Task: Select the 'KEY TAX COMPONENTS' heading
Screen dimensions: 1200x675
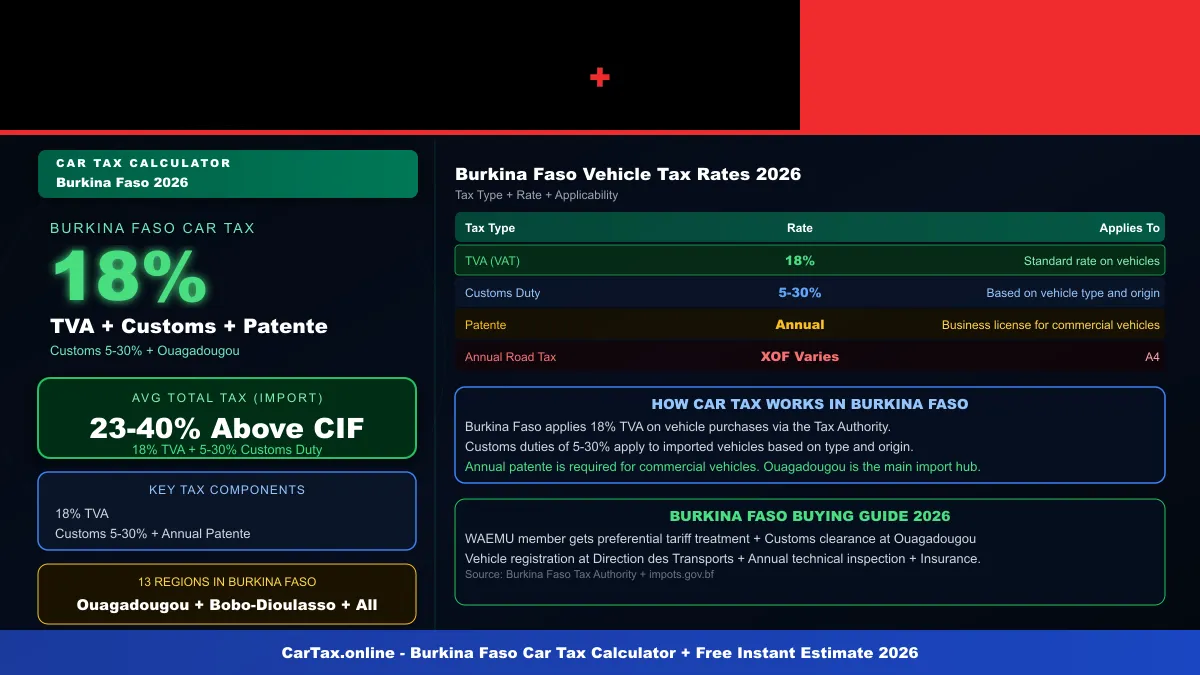Action: pos(227,490)
